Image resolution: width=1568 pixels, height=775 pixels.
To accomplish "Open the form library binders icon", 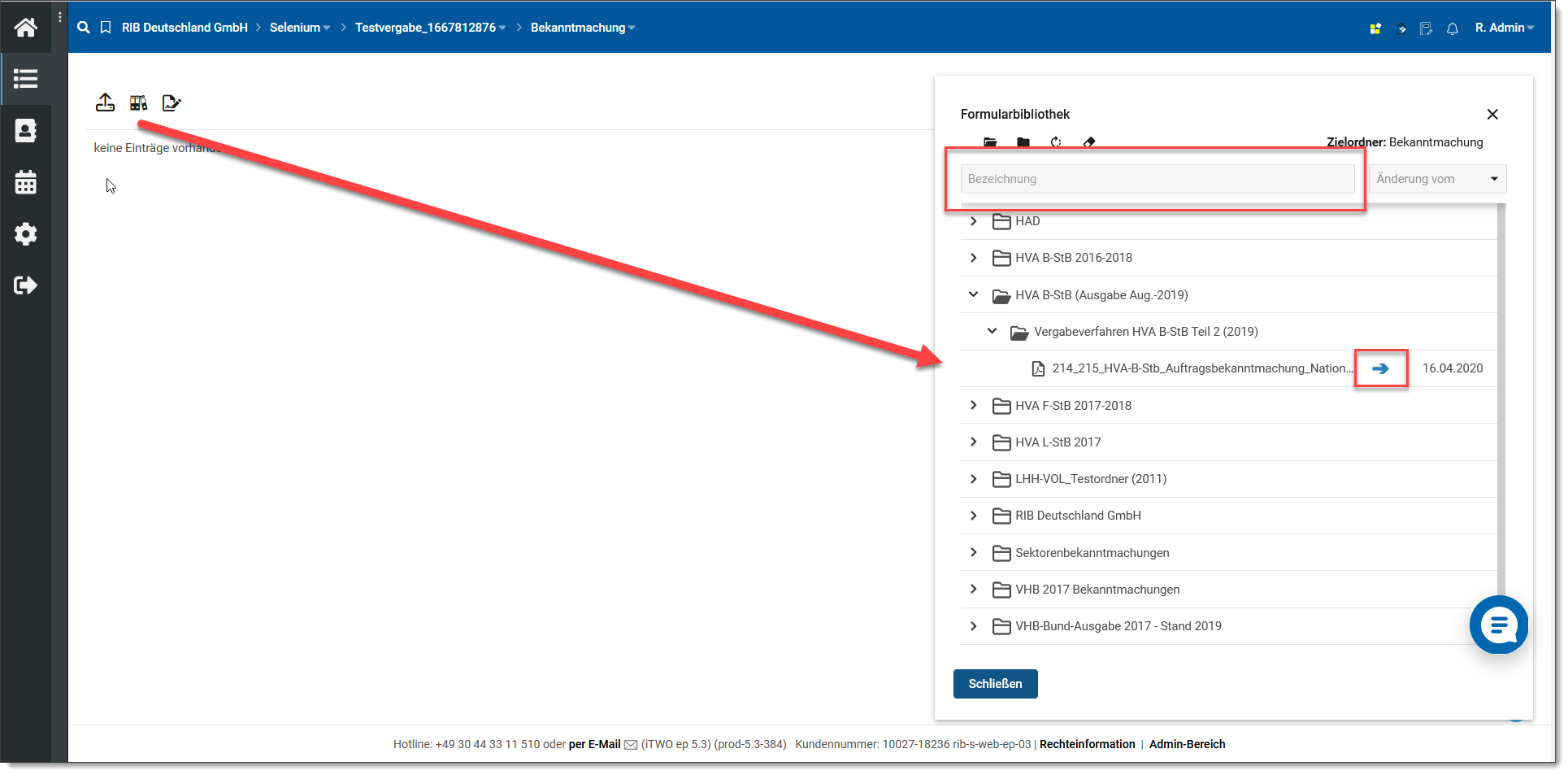I will (138, 102).
